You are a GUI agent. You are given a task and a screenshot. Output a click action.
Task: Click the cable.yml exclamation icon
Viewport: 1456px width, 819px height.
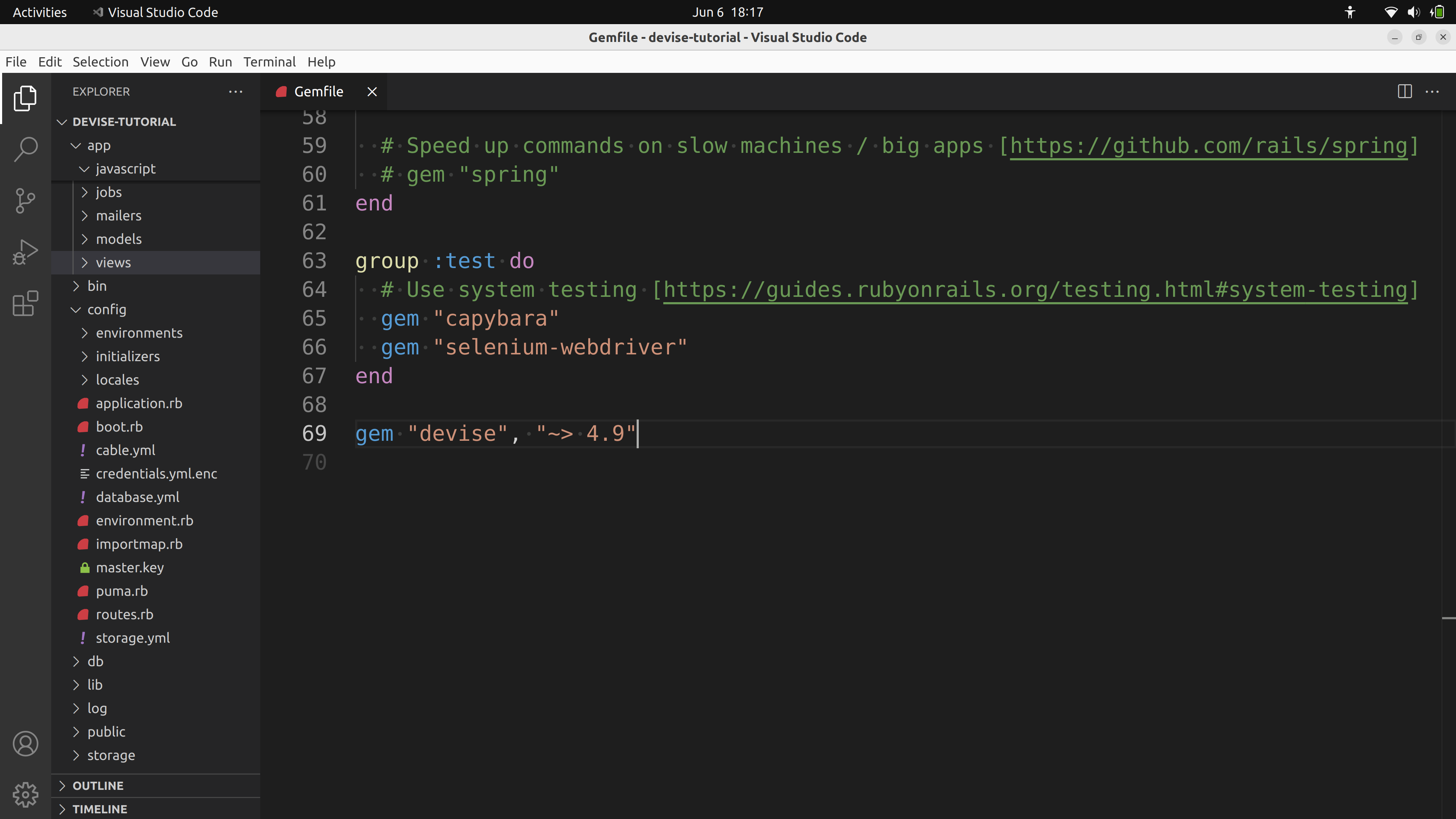tap(83, 450)
